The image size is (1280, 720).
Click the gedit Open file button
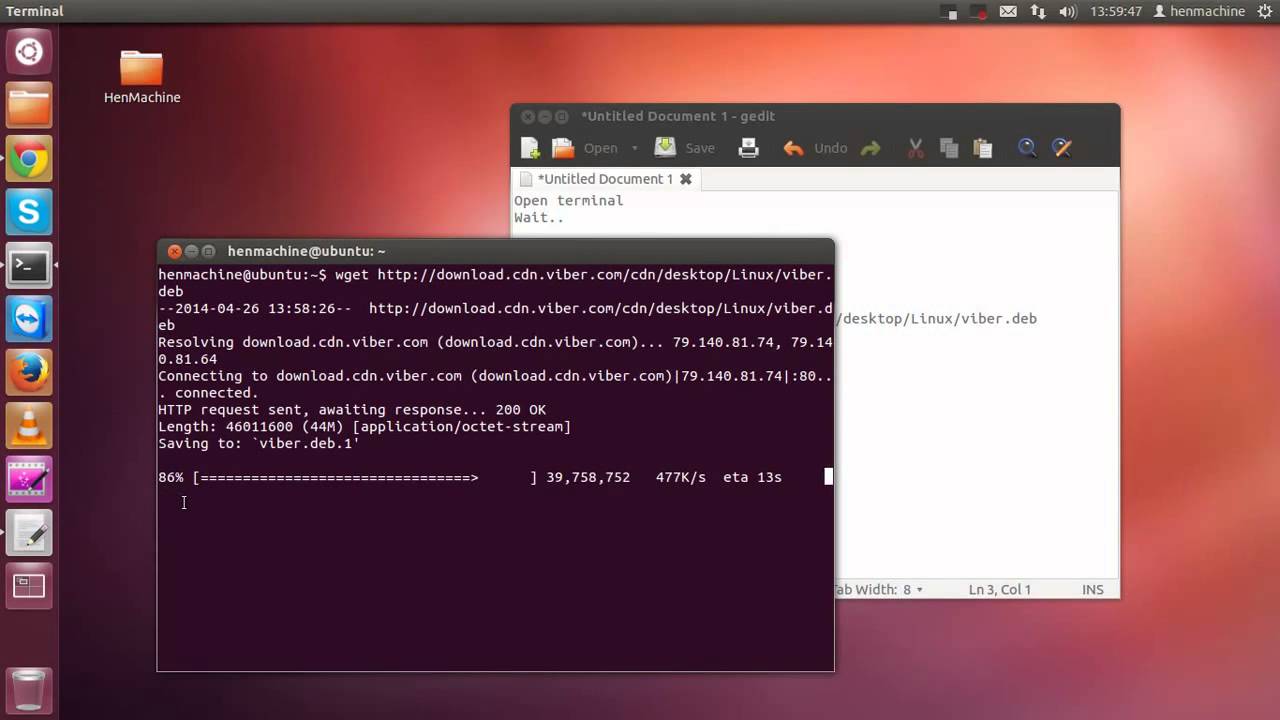pyautogui.click(x=587, y=148)
